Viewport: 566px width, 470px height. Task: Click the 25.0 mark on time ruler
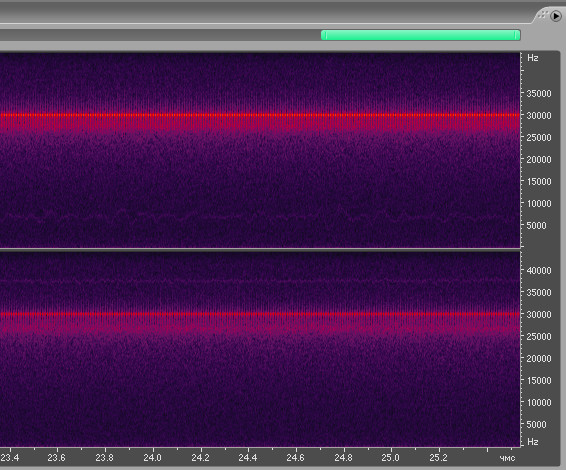(391, 458)
